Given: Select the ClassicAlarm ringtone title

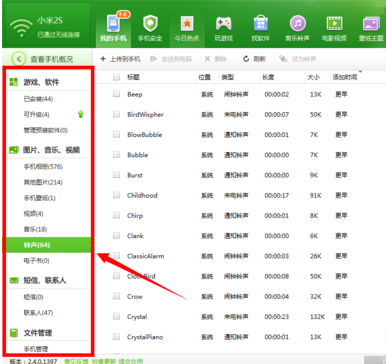Looking at the screenshot, I should point(146,256).
